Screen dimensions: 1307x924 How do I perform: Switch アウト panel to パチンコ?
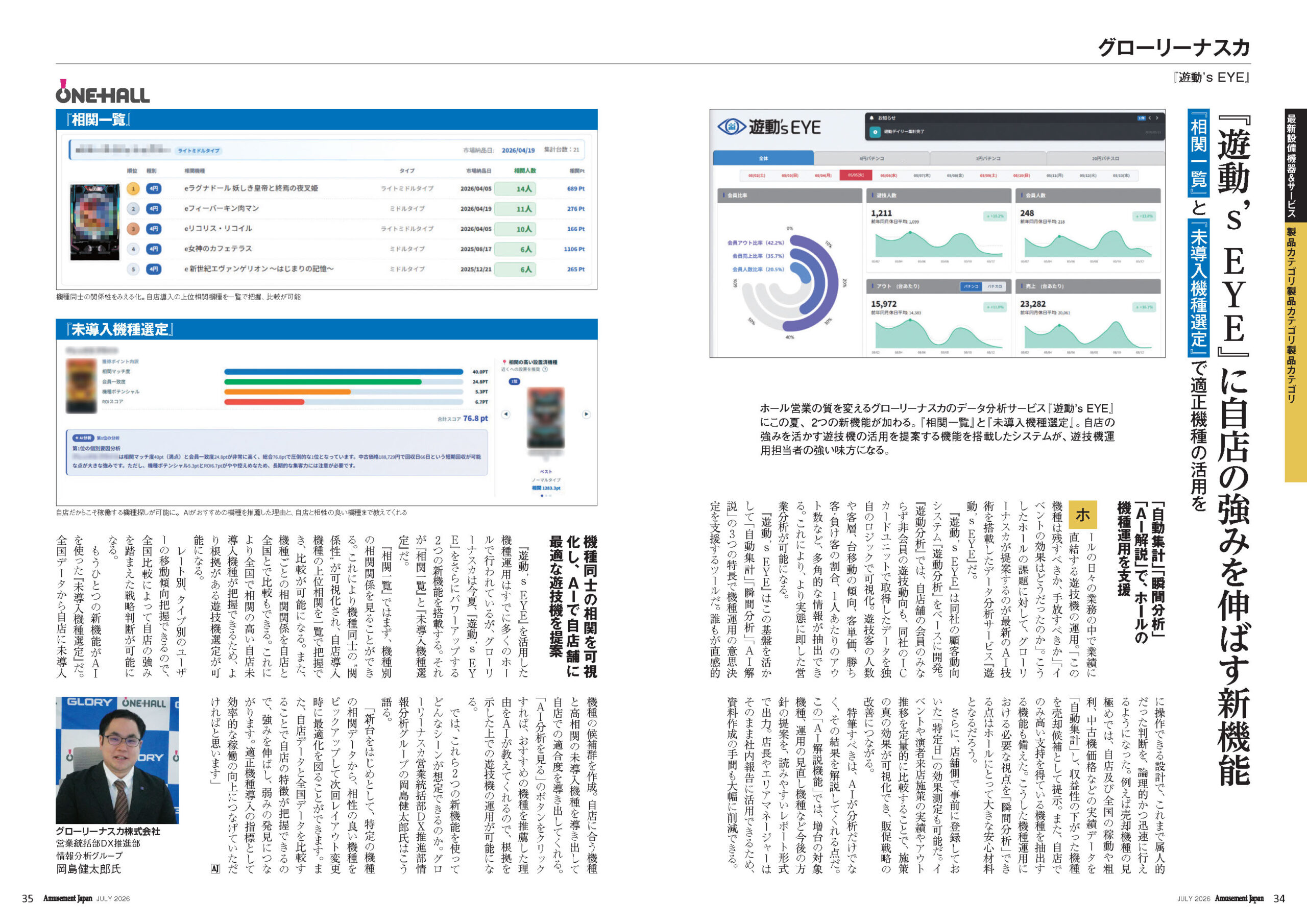(972, 286)
